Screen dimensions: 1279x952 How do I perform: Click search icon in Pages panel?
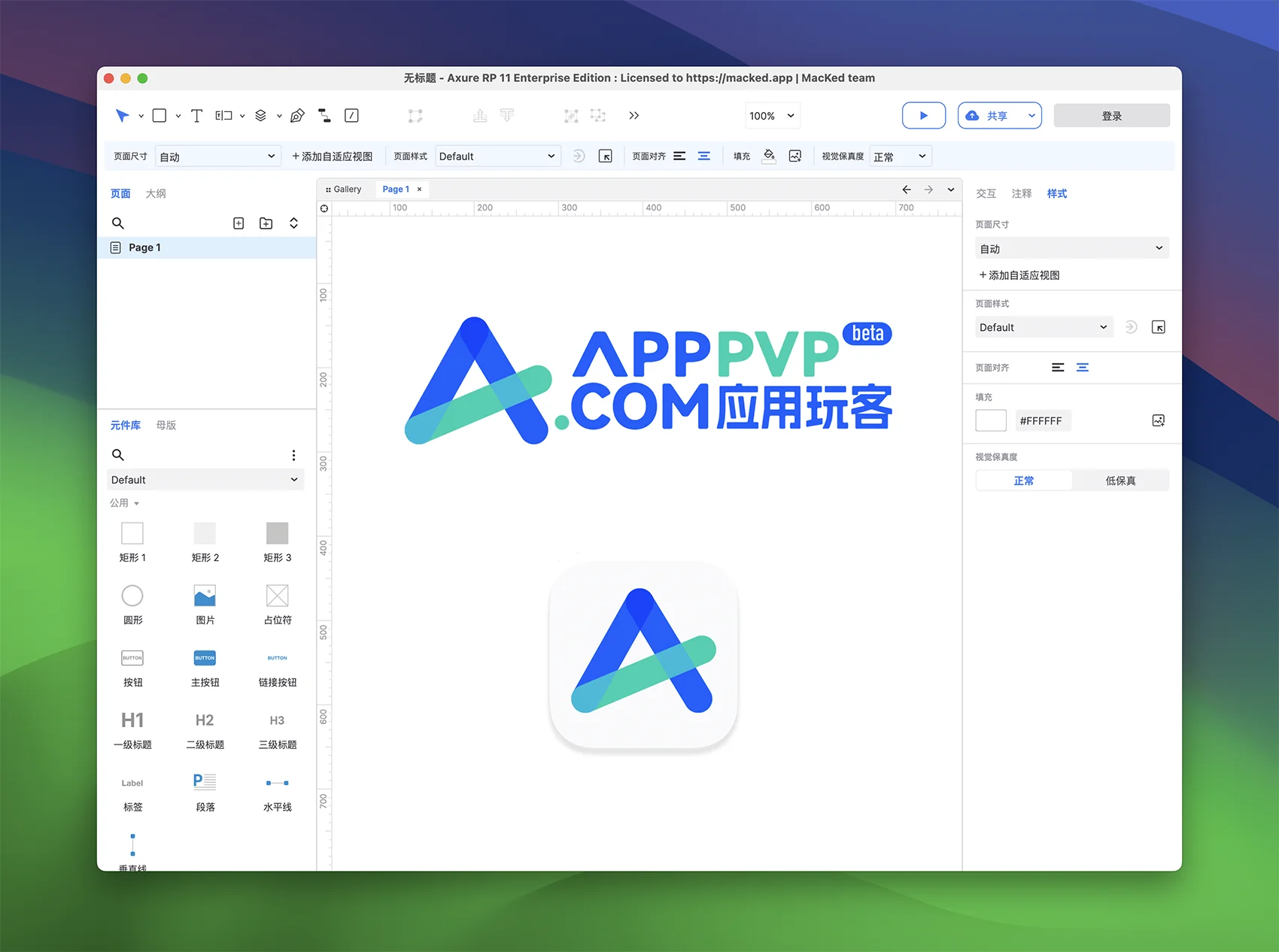click(x=118, y=223)
